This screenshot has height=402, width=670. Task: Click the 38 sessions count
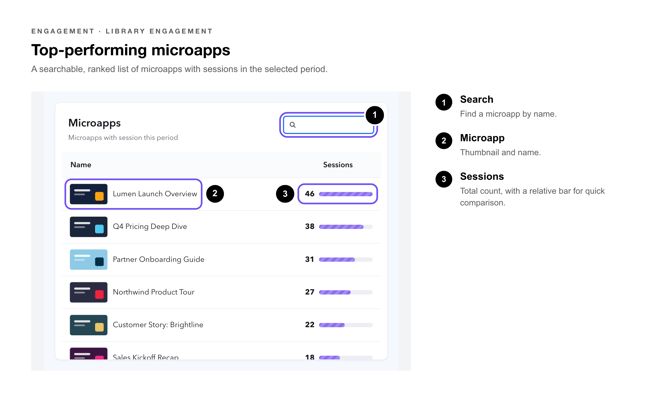(309, 226)
